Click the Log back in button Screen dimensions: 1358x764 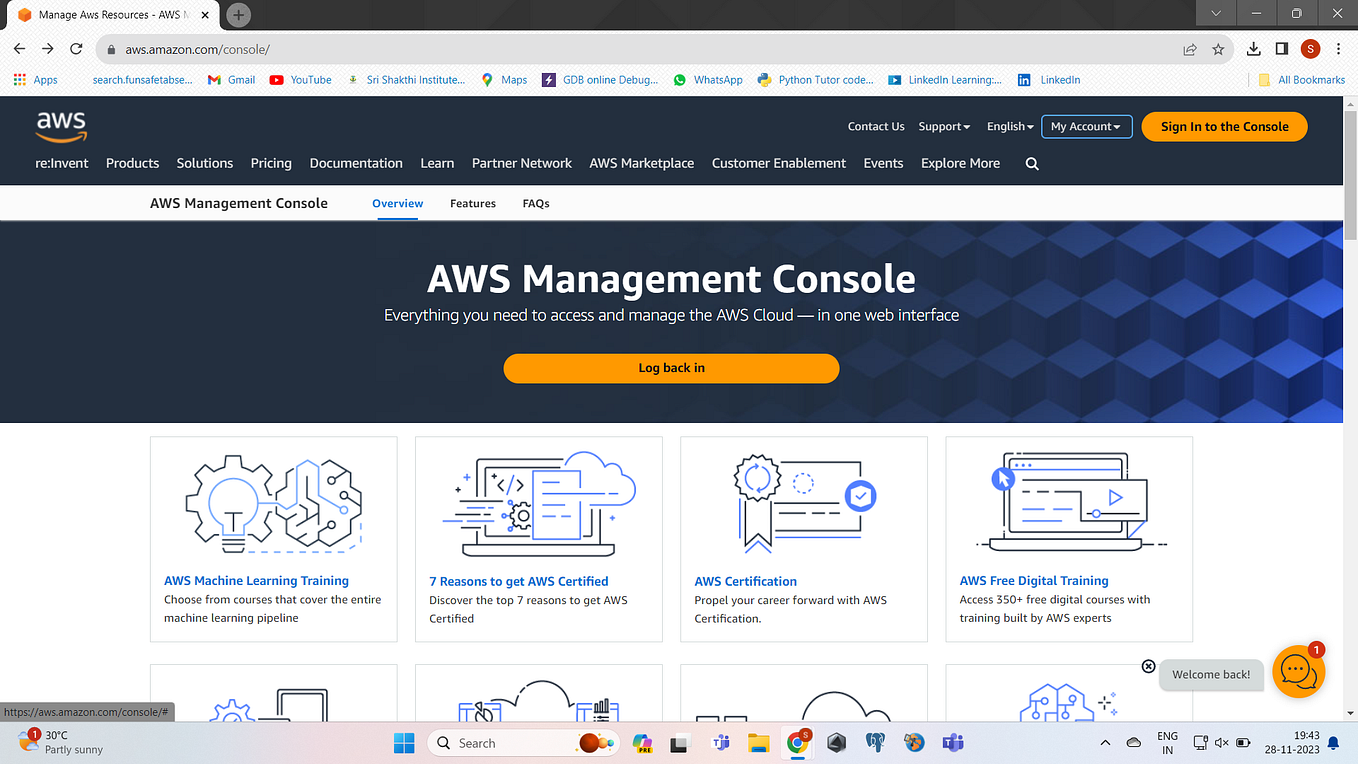click(671, 368)
